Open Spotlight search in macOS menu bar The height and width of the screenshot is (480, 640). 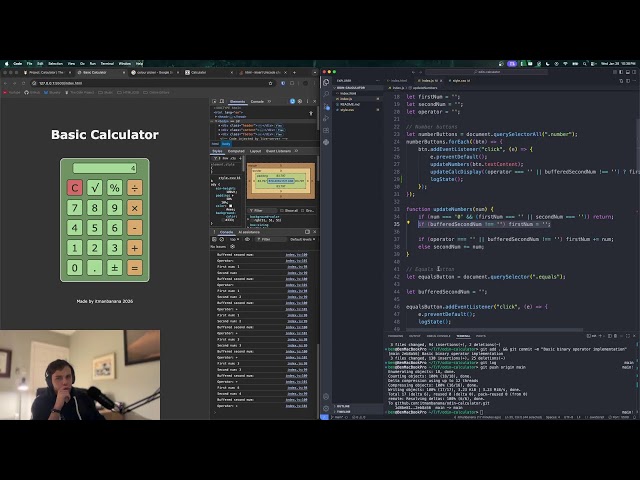point(584,64)
